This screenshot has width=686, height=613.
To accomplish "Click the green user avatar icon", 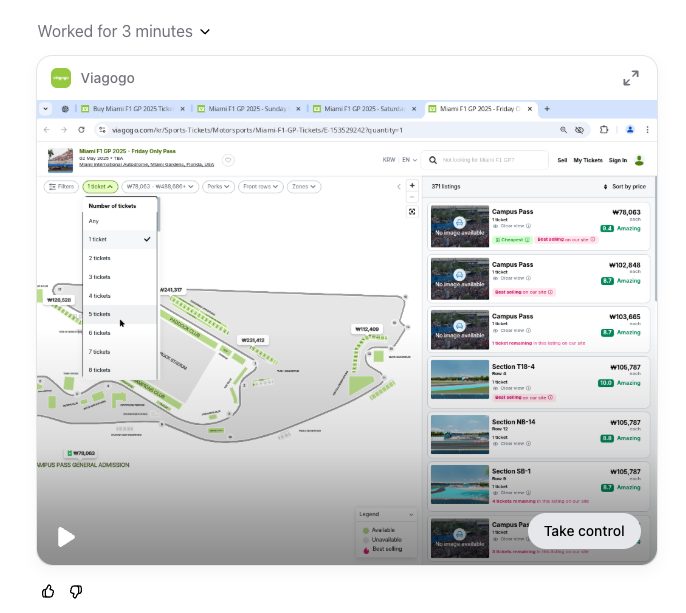I will pyautogui.click(x=639, y=161).
